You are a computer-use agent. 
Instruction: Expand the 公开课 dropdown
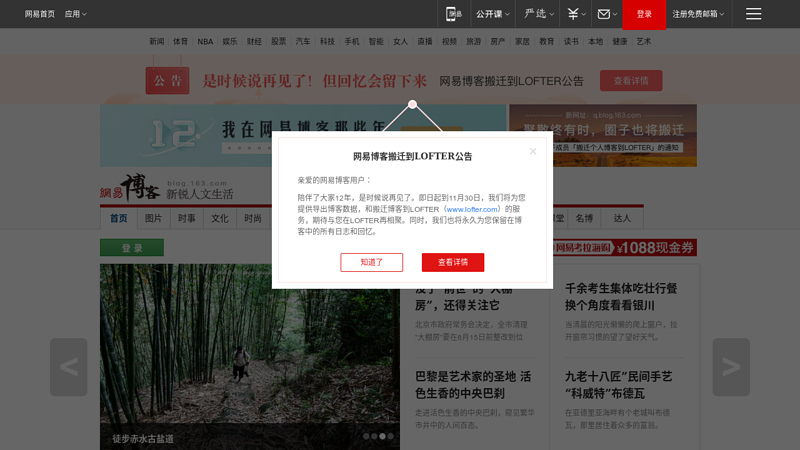(x=493, y=14)
